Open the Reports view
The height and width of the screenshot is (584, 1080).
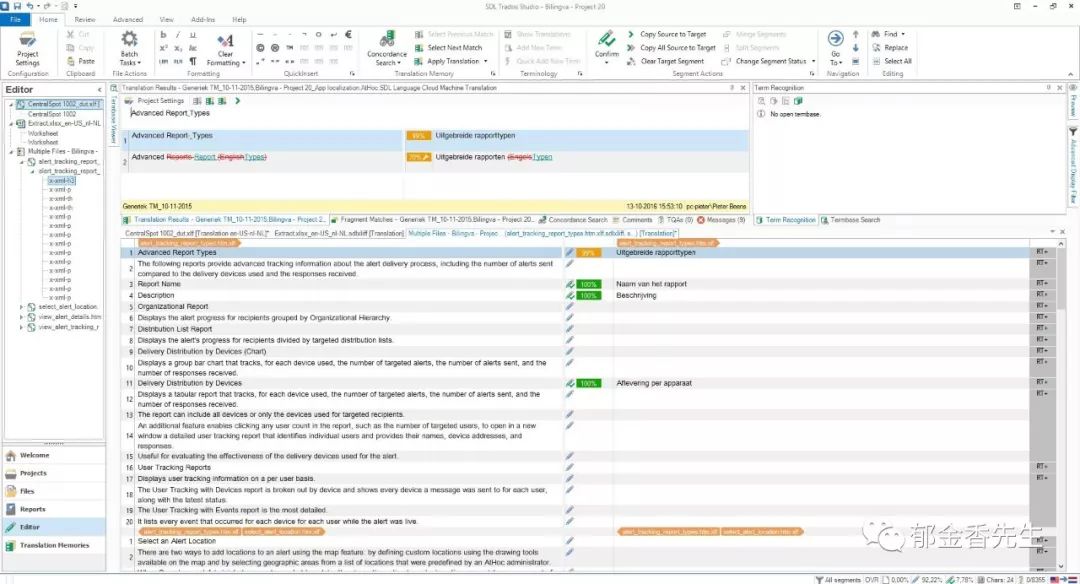54,509
